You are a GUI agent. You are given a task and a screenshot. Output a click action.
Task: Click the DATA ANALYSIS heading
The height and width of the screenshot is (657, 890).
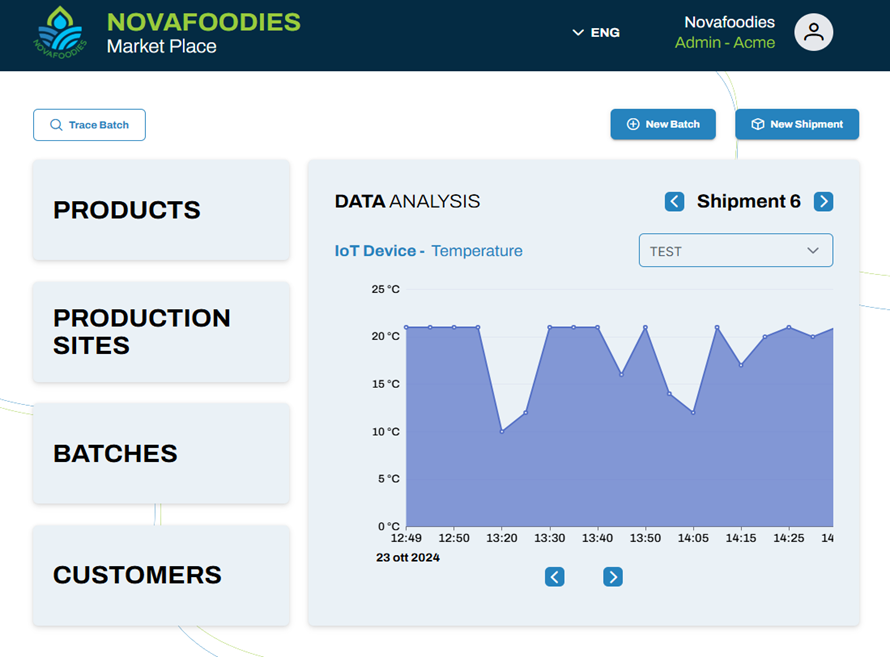click(x=407, y=201)
